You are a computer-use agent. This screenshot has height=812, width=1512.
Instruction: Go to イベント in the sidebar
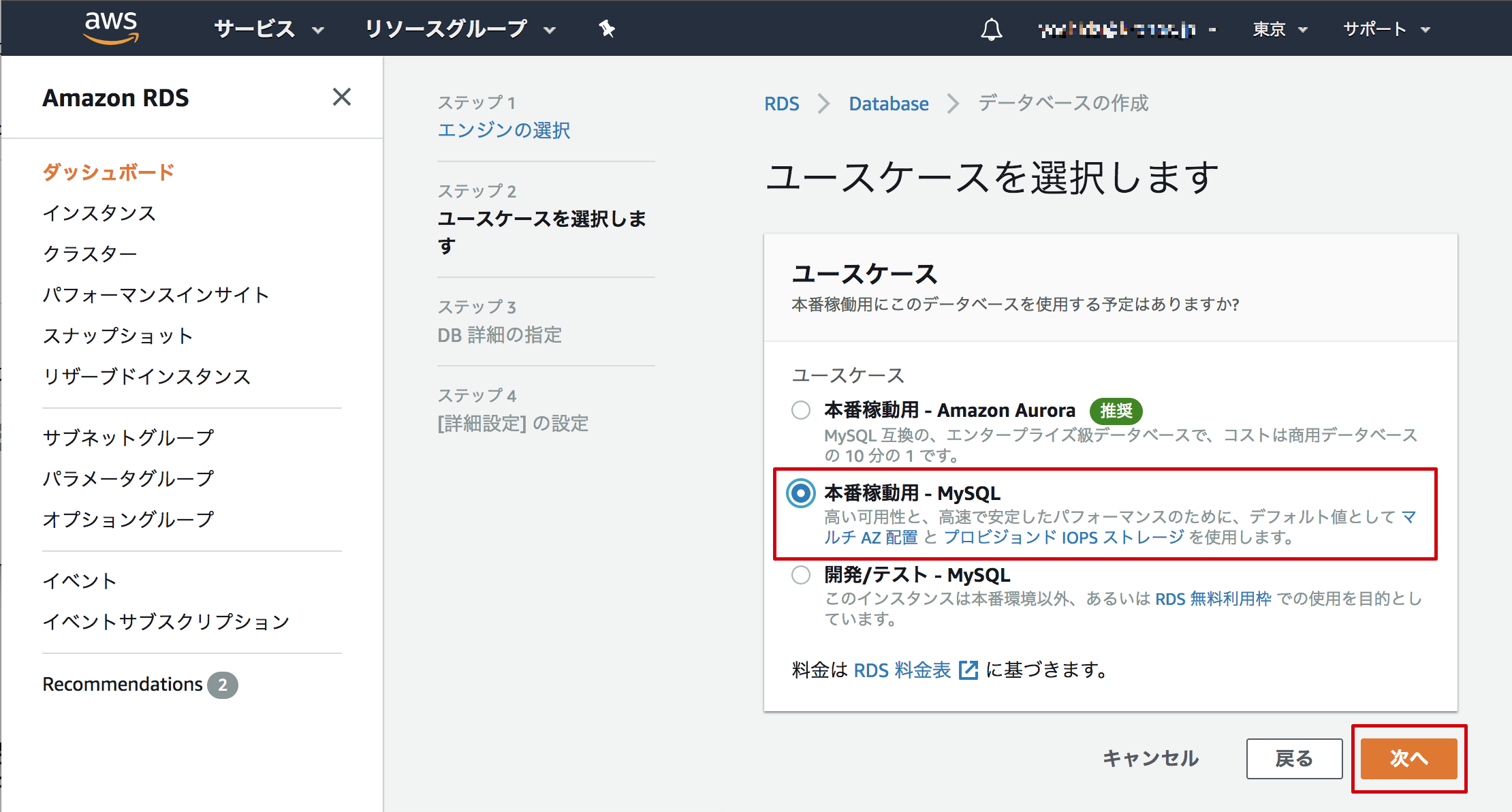tap(80, 580)
